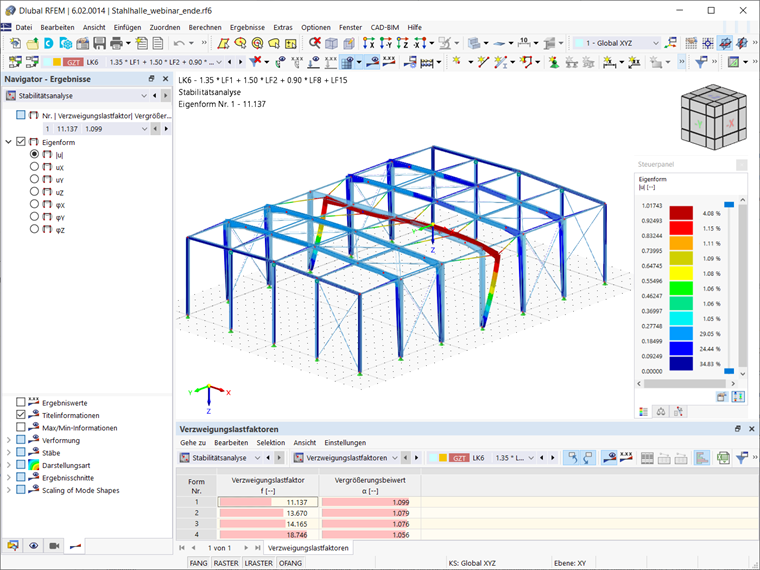Image resolution: width=760 pixels, height=570 pixels.
Task: Click the filter funnel icon in second toolbar
Action: pos(255,62)
